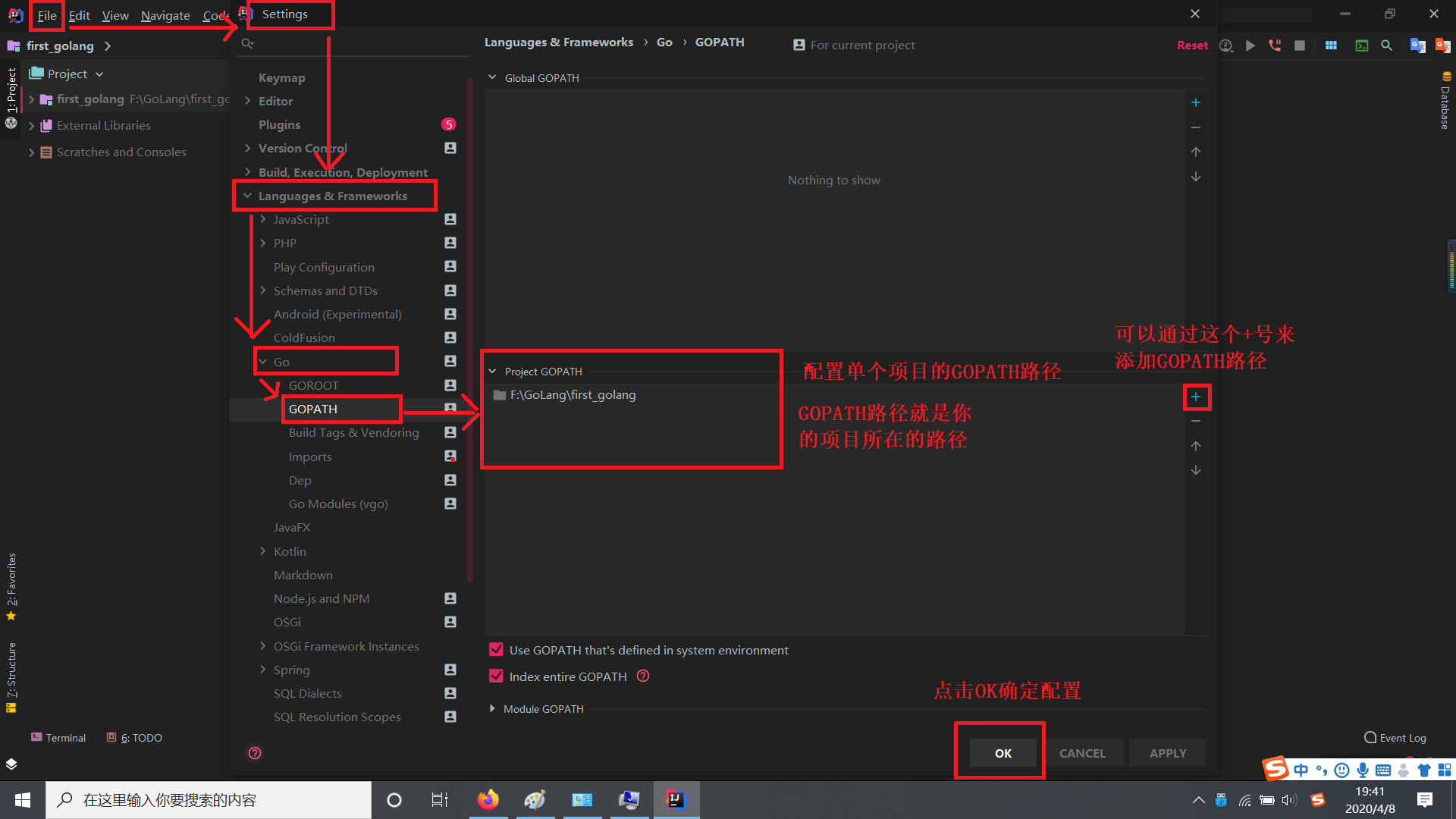
Task: Click the Run triangle toolbar icon
Action: pos(1250,45)
